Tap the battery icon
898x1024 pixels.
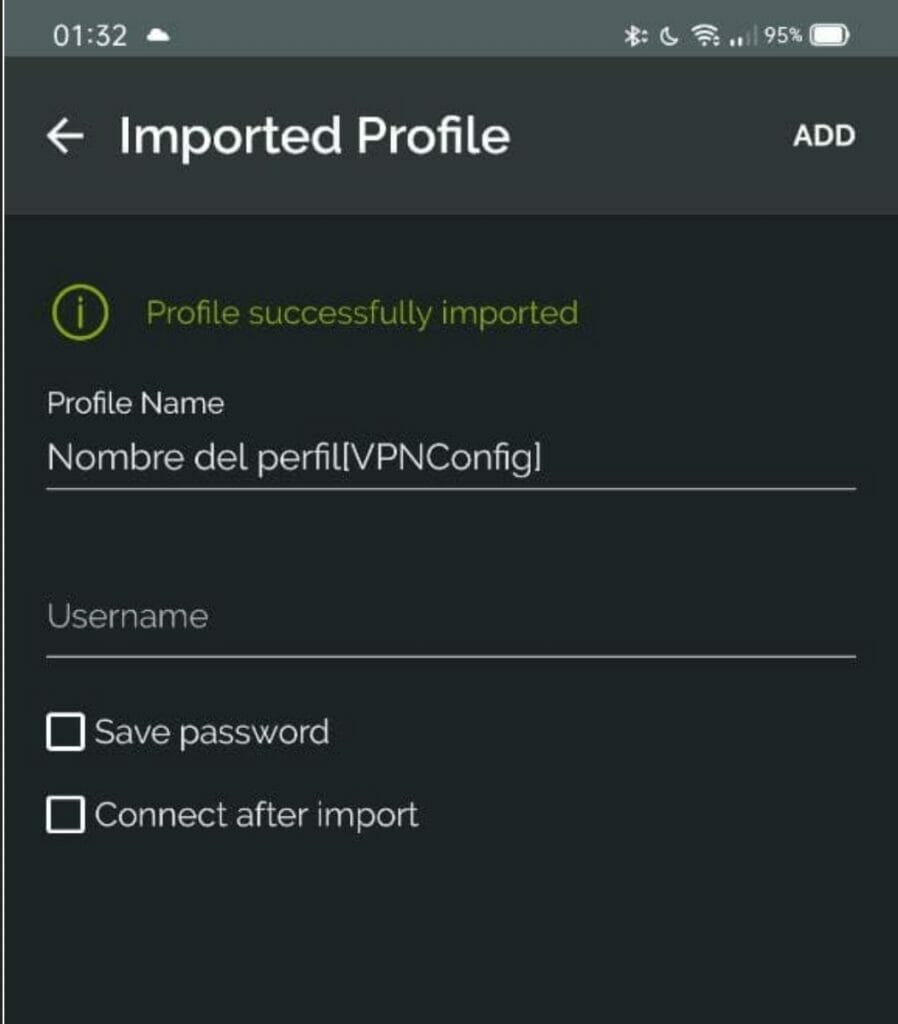[x=829, y=35]
